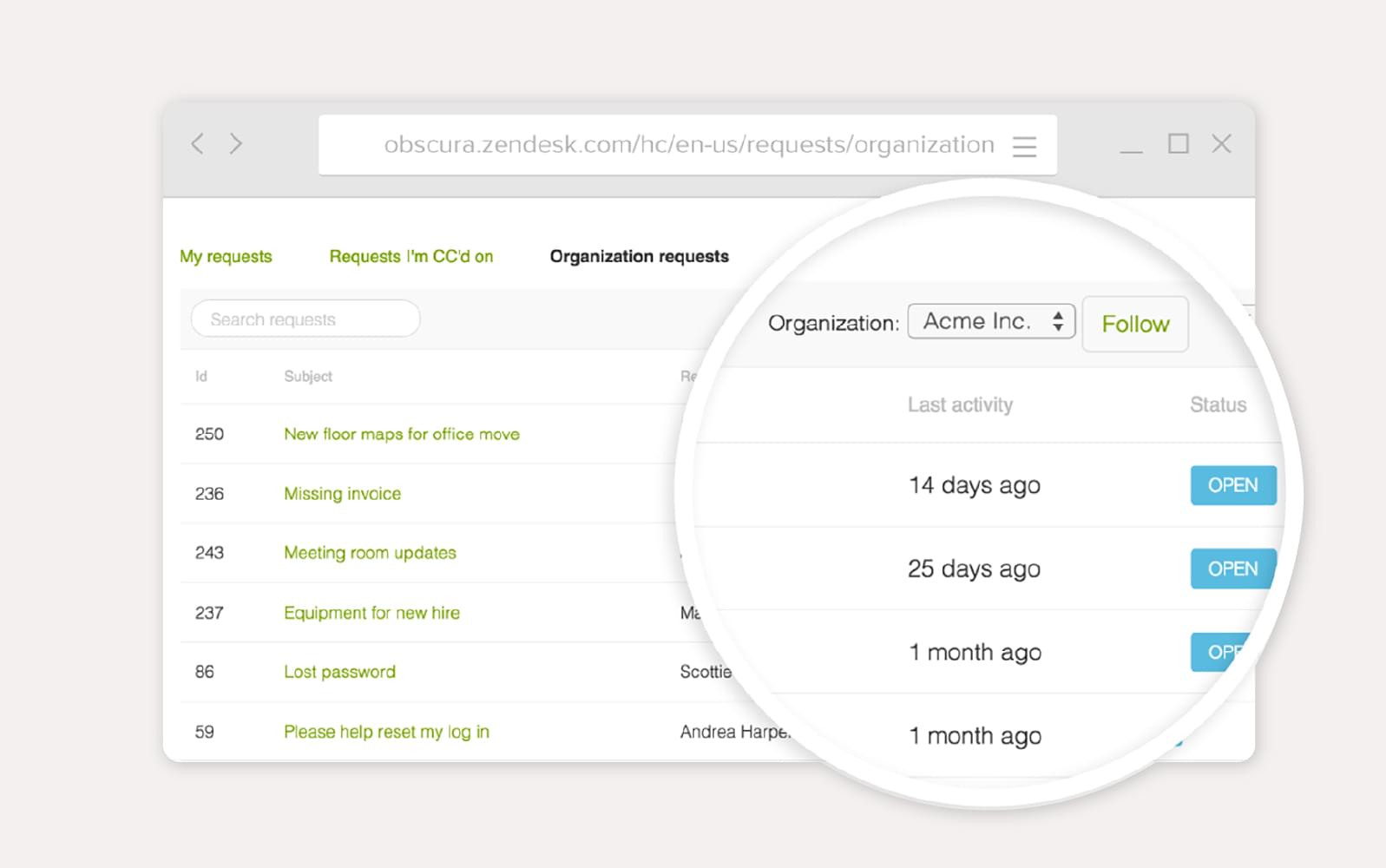The image size is (1386, 868).
Task: Open the Missing invoice request
Action: pyautogui.click(x=342, y=494)
